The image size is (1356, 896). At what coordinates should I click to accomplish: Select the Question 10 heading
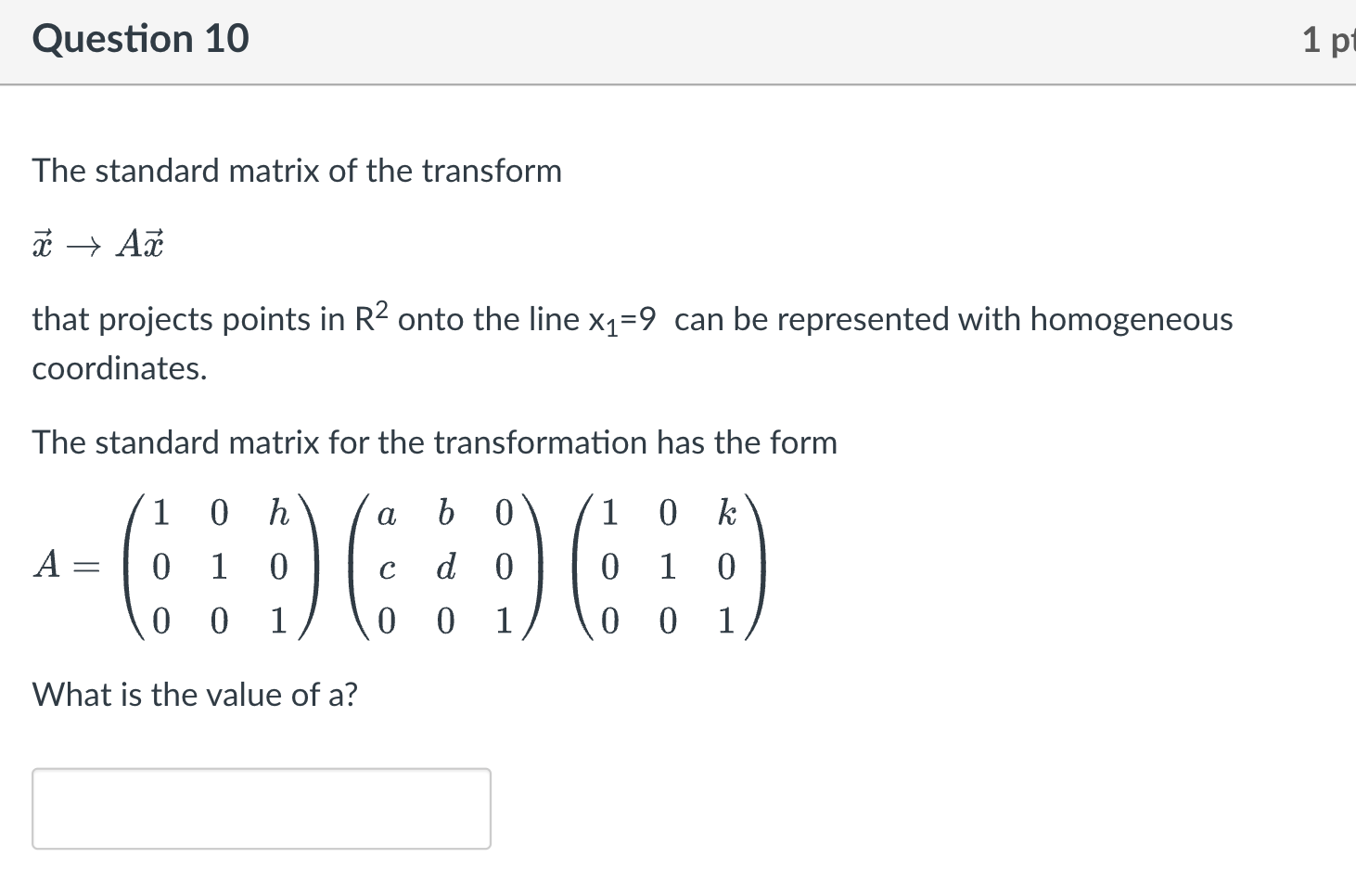pyautogui.click(x=140, y=39)
